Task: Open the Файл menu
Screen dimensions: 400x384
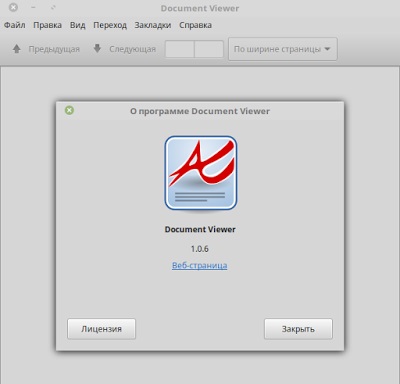Action: pyautogui.click(x=14, y=25)
